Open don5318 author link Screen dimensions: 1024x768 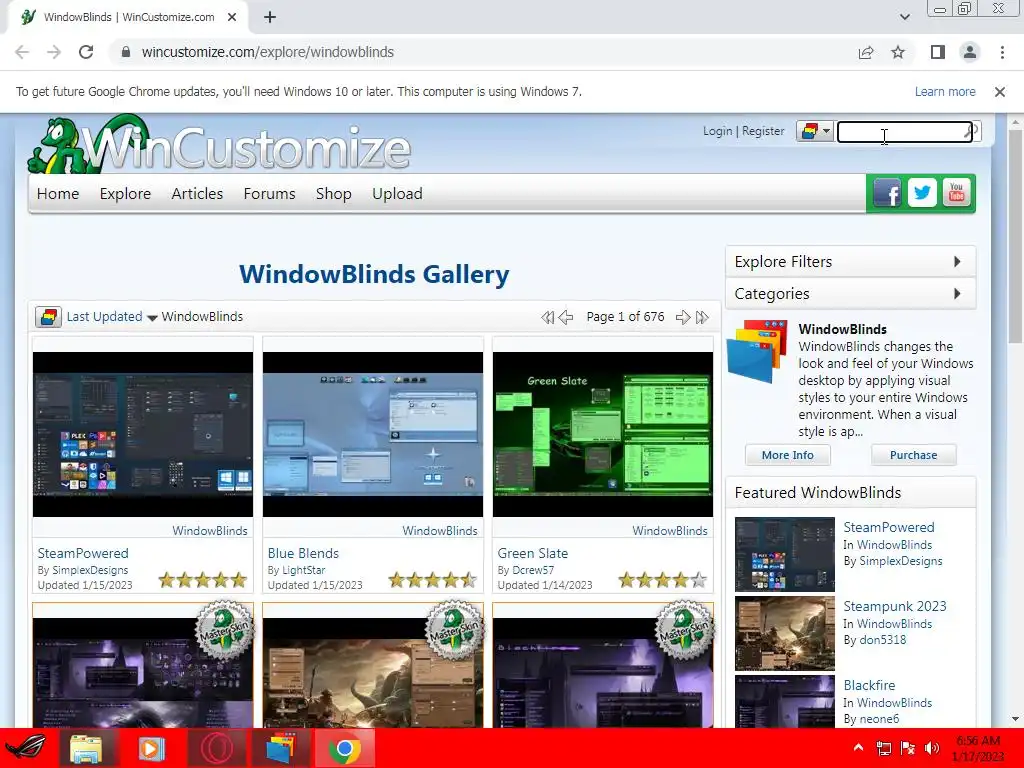pyautogui.click(x=883, y=640)
